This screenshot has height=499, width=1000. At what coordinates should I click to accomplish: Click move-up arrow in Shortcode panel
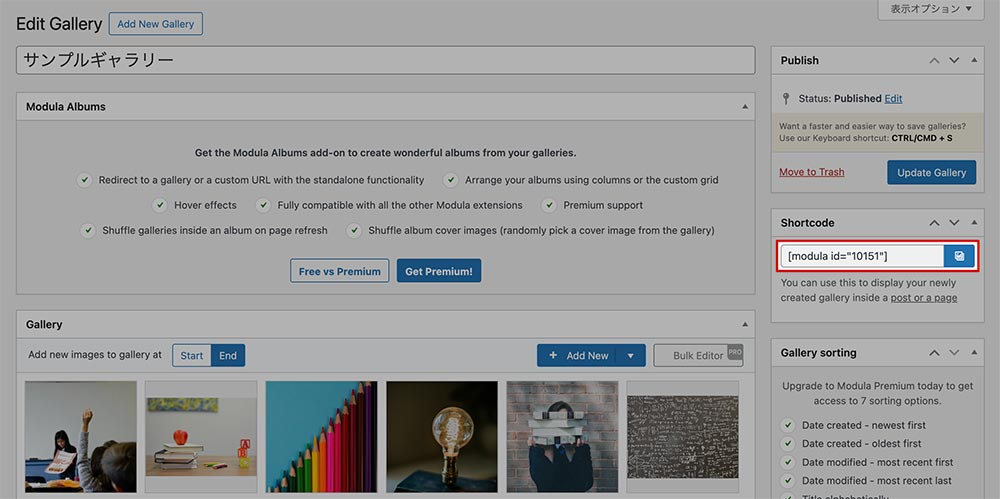[934, 223]
